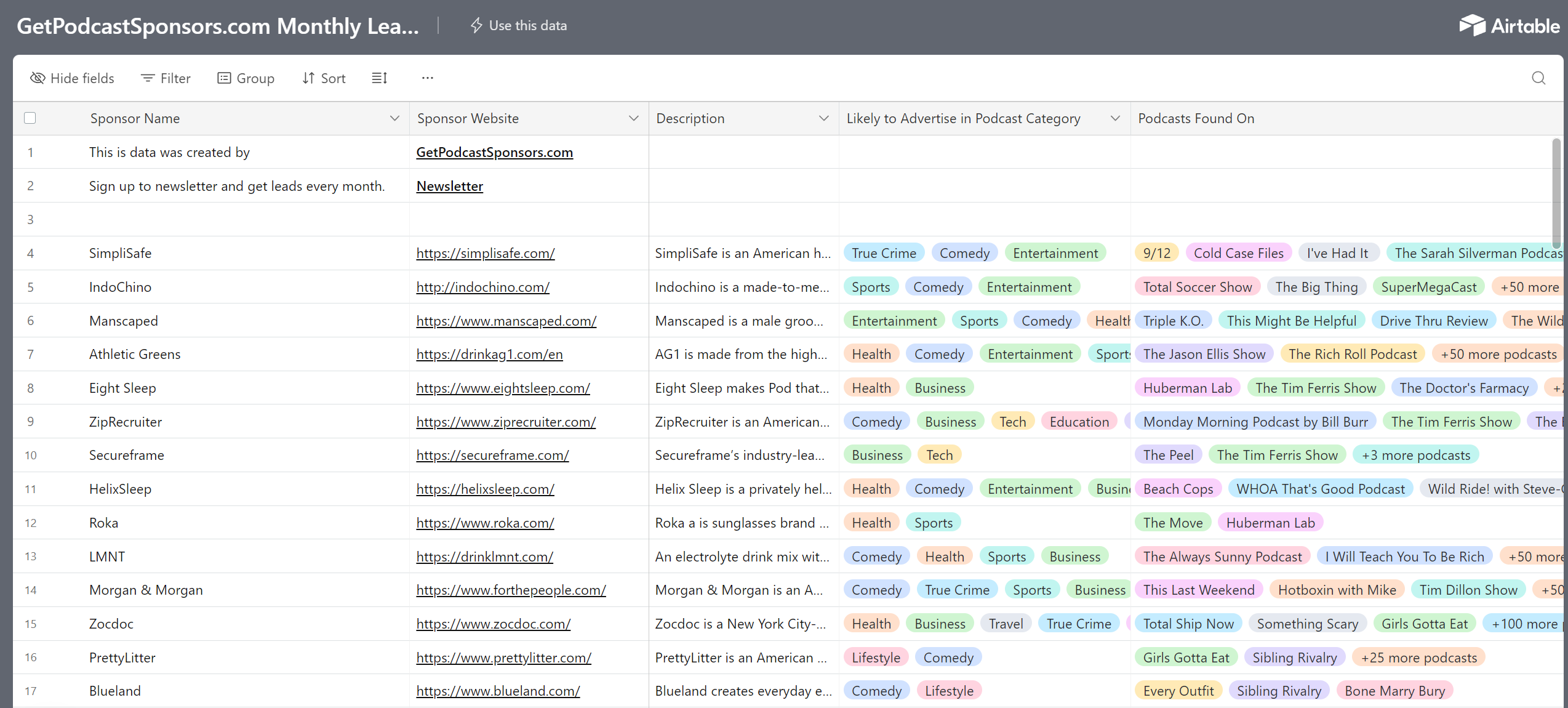Screen dimensions: 1568x708
Task: Open the more options ellipsis menu
Action: (428, 78)
